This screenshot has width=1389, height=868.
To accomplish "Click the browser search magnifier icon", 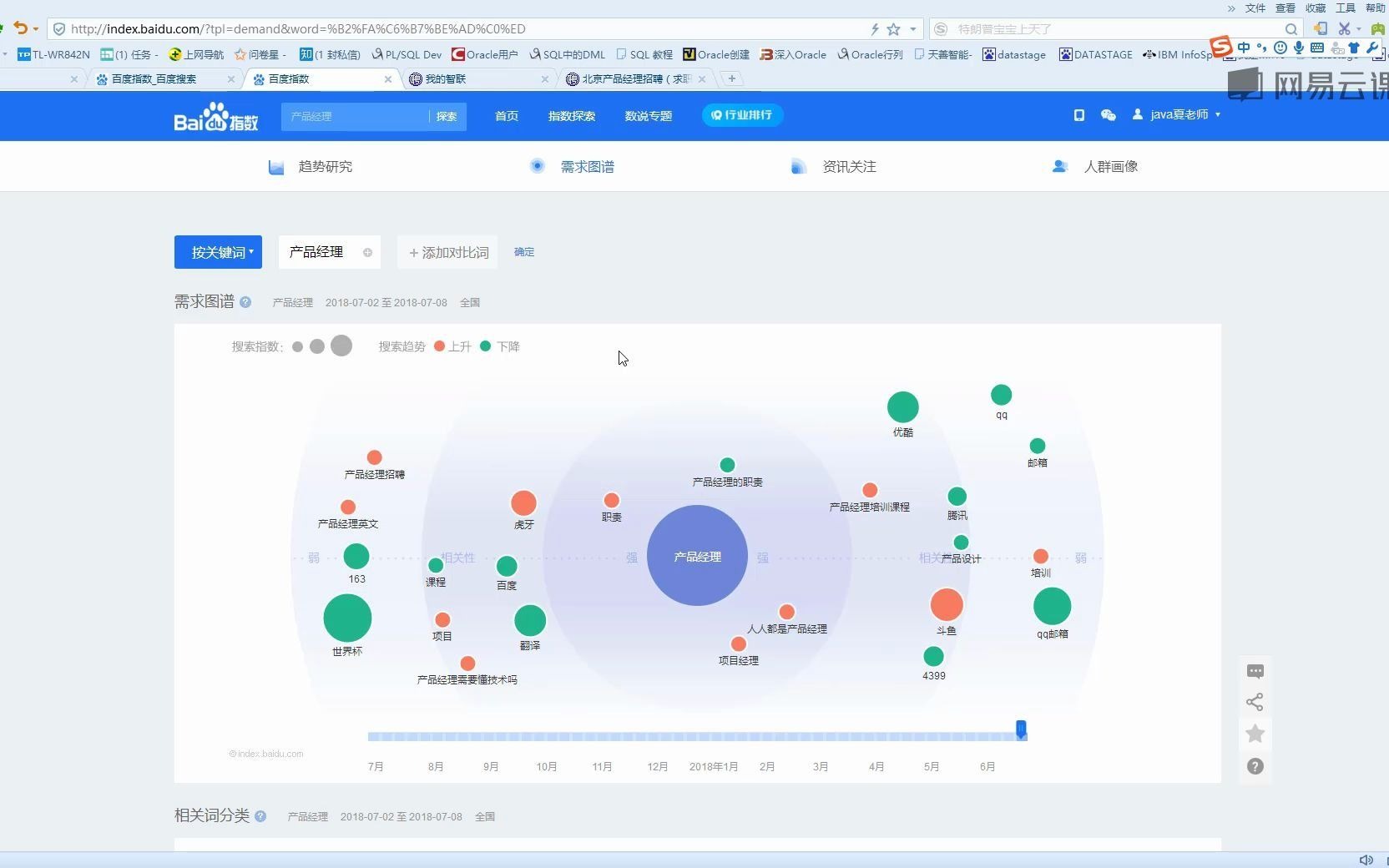I will (x=1291, y=29).
